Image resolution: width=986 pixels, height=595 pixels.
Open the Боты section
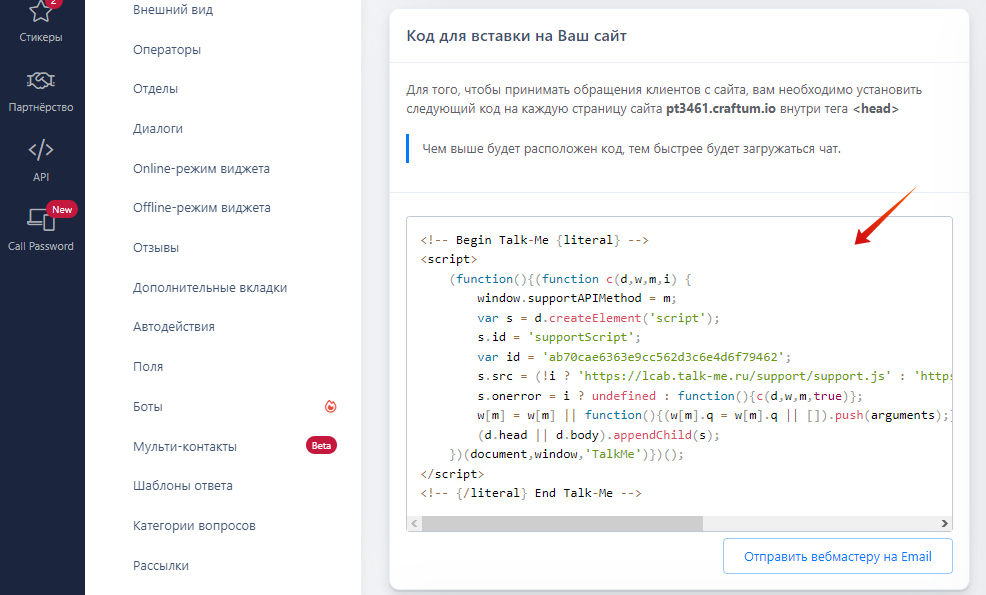click(148, 407)
